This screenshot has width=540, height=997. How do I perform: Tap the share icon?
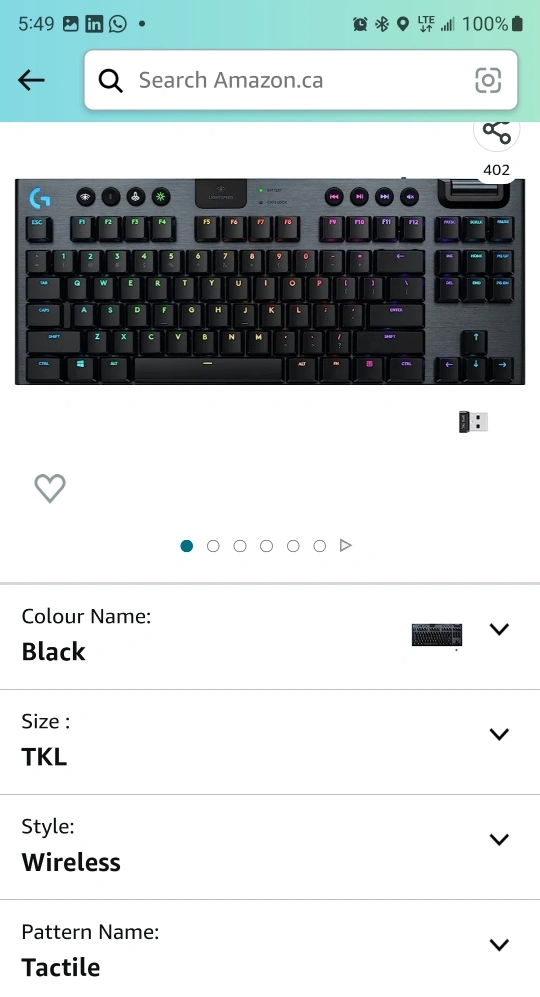[x=497, y=132]
